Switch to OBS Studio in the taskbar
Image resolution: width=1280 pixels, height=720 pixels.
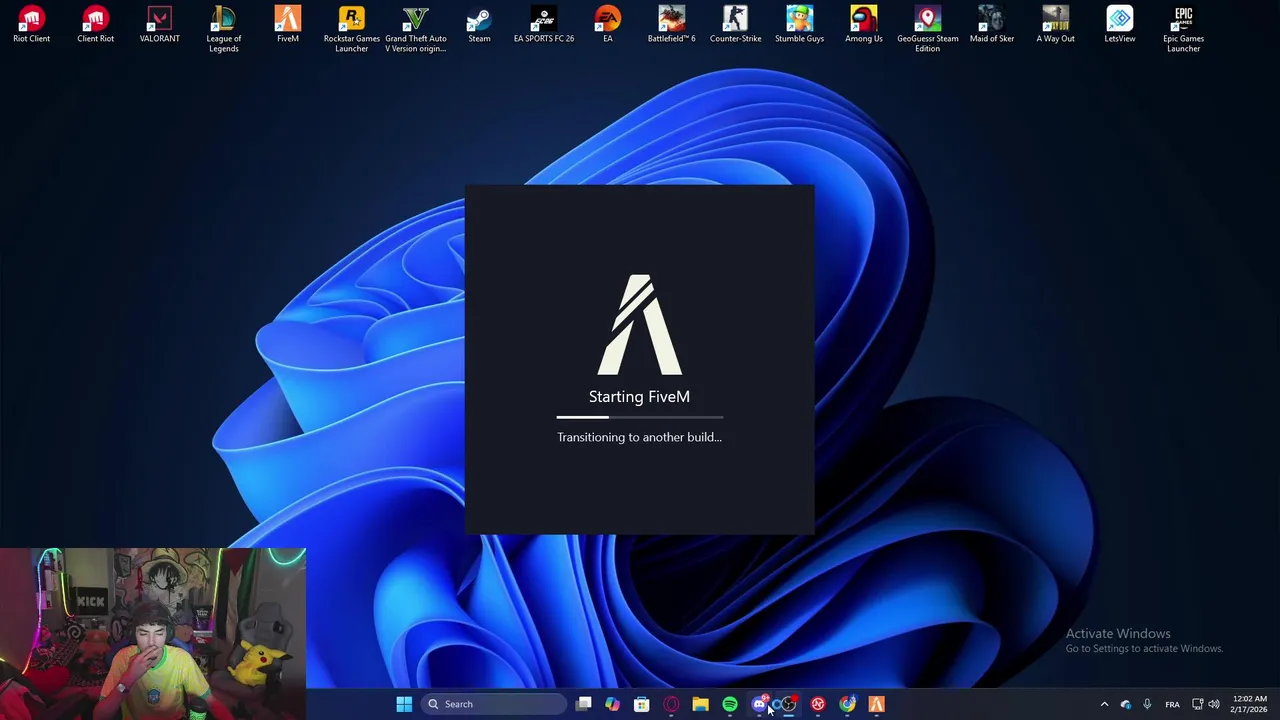[x=788, y=704]
